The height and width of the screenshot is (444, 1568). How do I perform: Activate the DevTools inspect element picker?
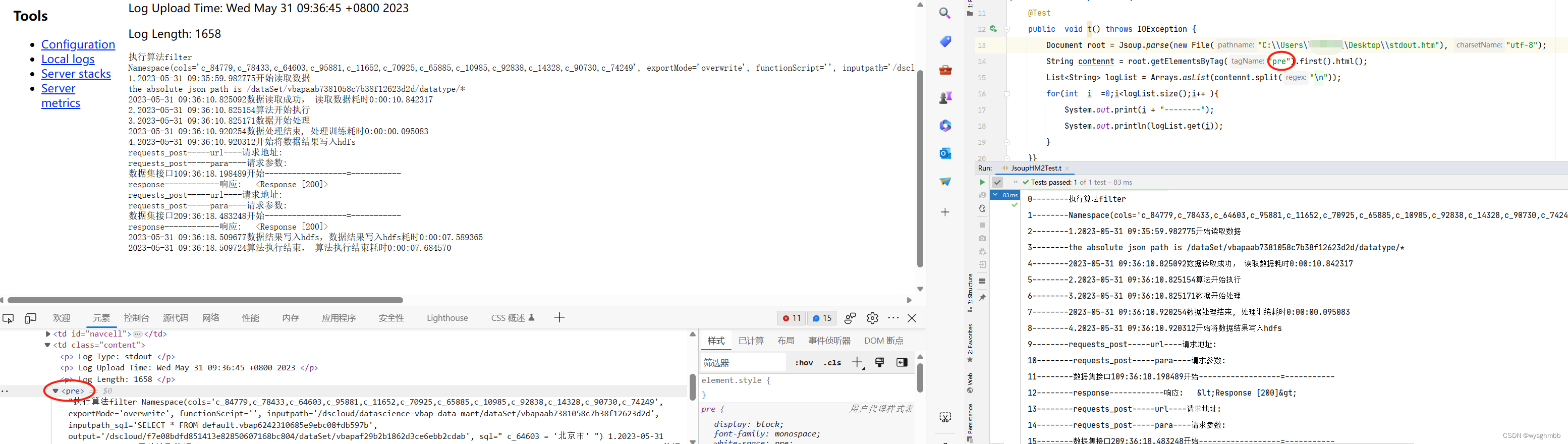pyautogui.click(x=9, y=318)
